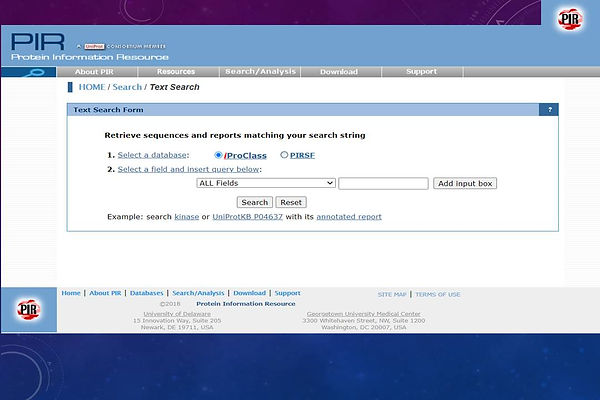Go to Search in the breadcrumb
This screenshot has height=400, width=600.
coord(127,87)
